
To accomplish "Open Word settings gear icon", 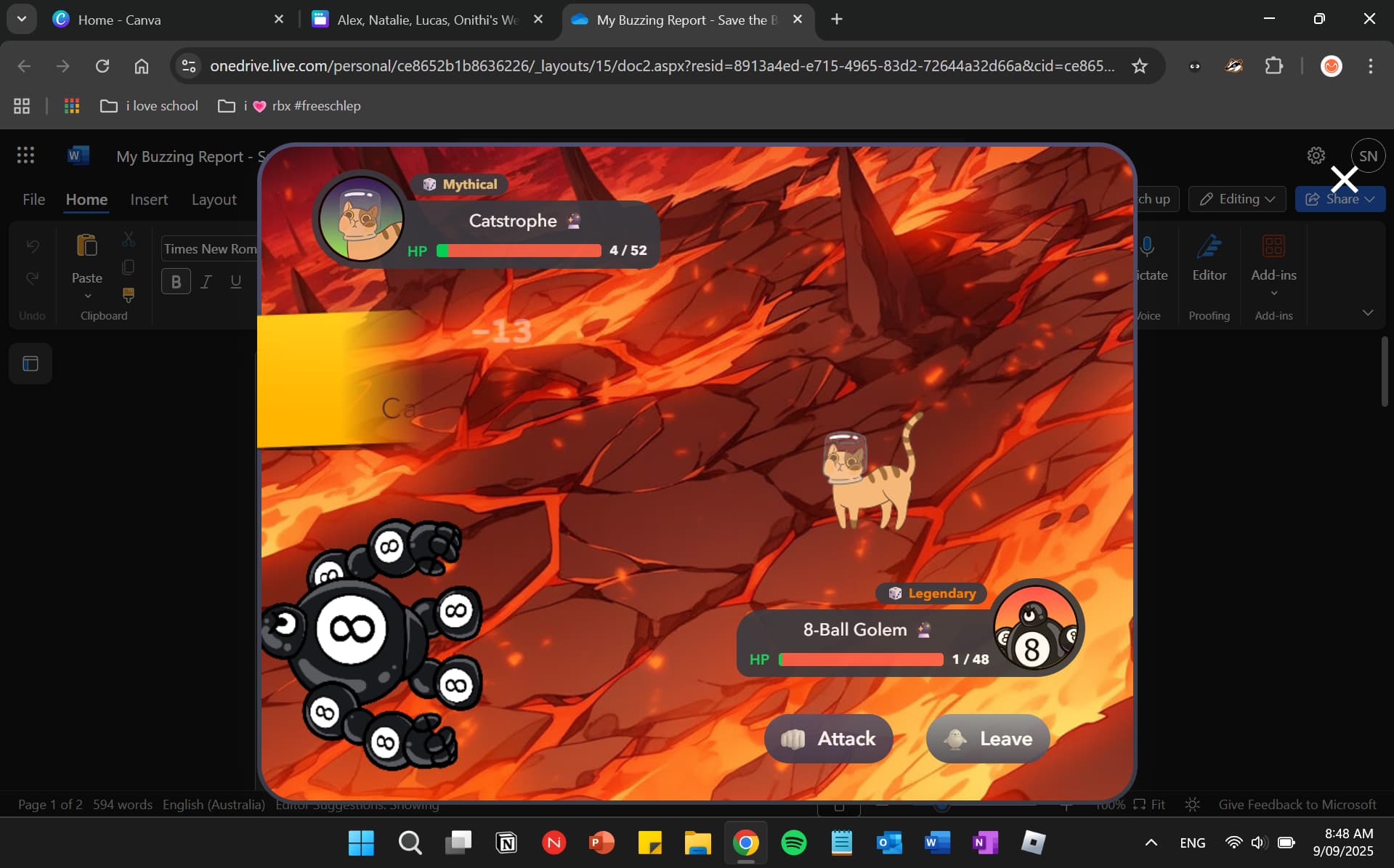I will [1316, 155].
